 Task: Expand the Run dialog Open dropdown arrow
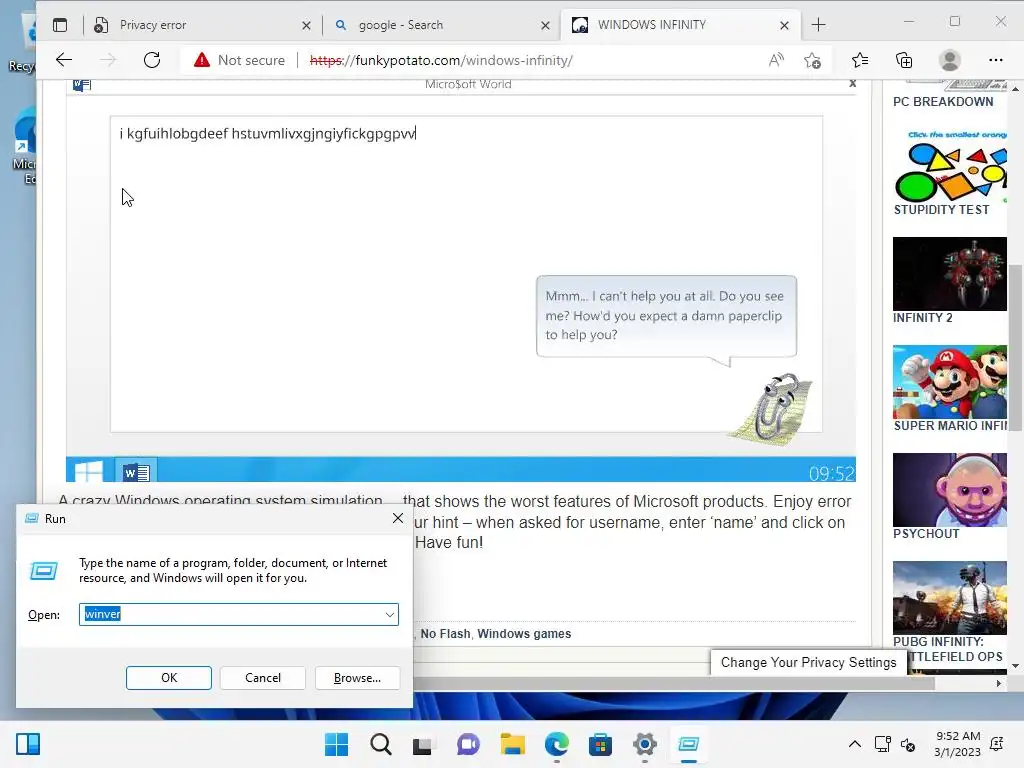click(x=389, y=615)
